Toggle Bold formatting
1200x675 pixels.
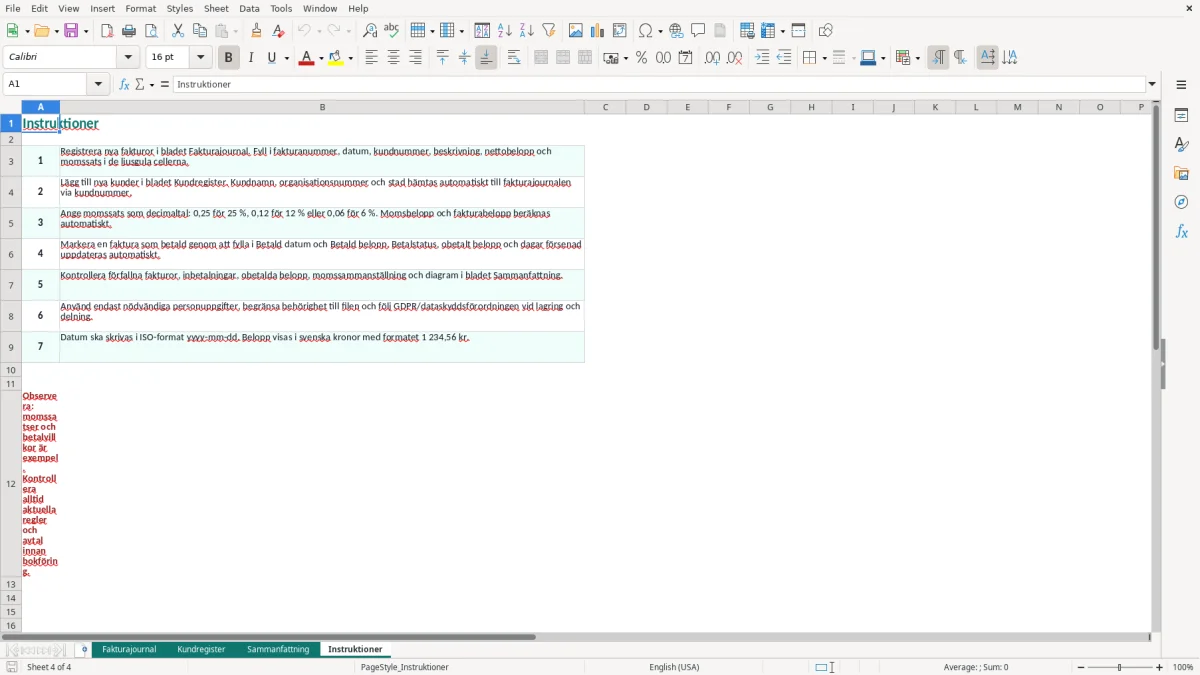(x=229, y=58)
